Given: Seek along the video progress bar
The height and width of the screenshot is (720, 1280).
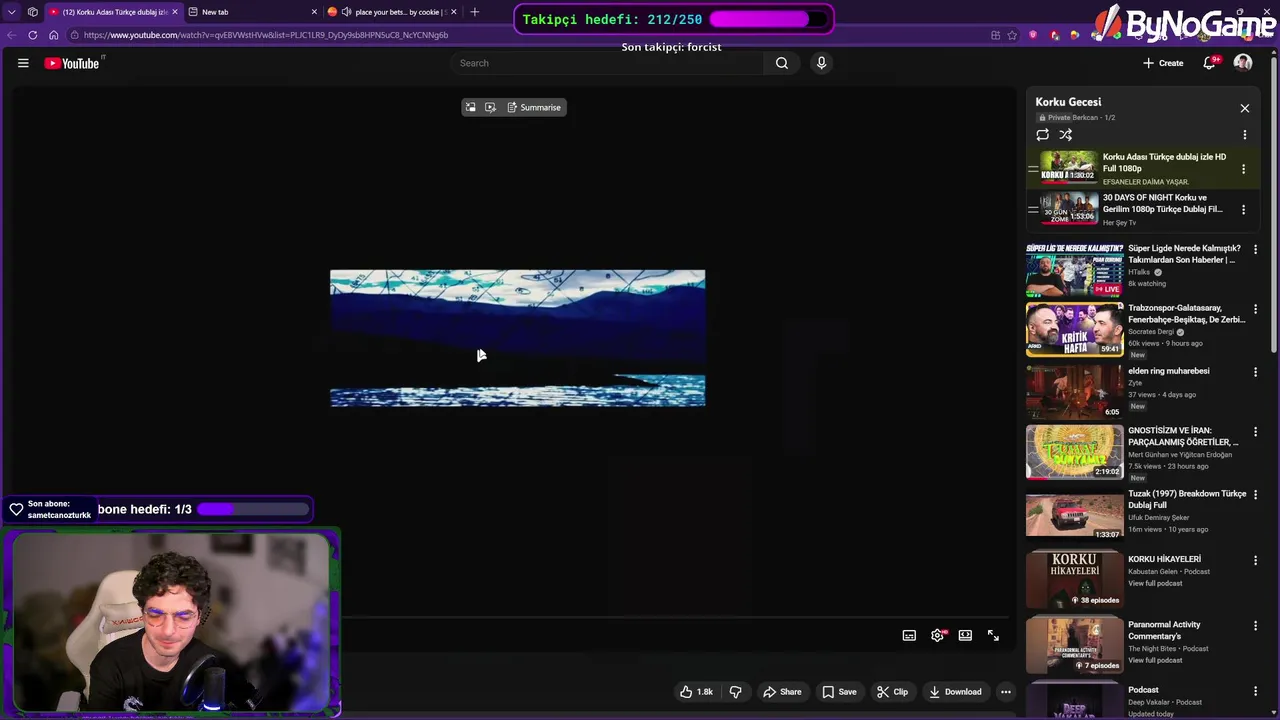Looking at the screenshot, I should (677, 617).
